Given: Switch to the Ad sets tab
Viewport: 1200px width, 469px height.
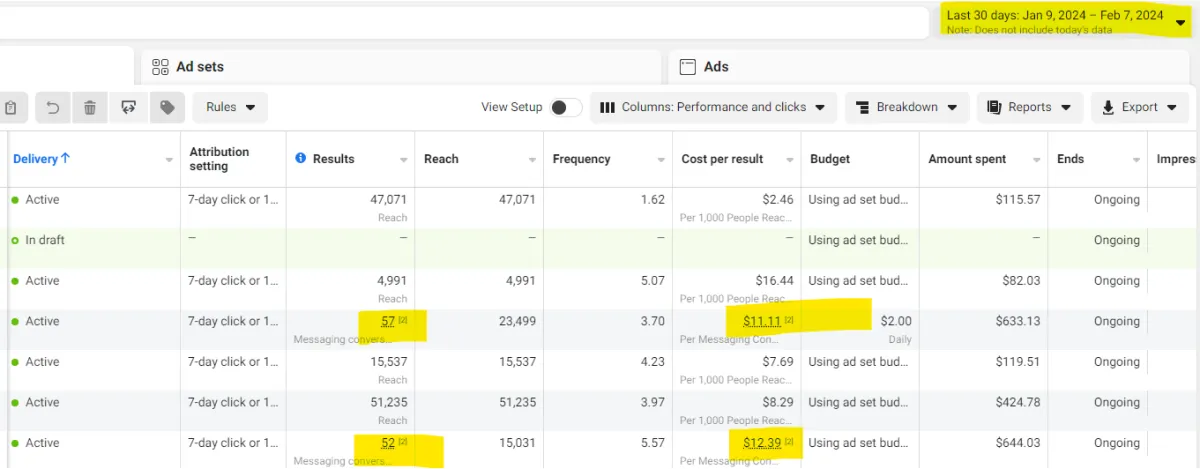Looking at the screenshot, I should [x=199, y=67].
